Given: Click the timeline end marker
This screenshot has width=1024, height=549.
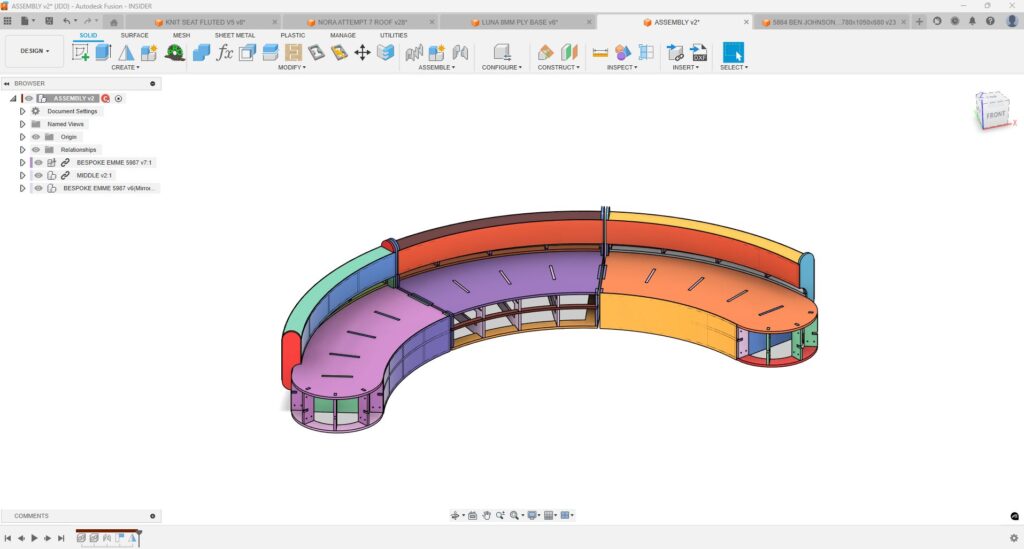Looking at the screenshot, I should click(x=139, y=537).
